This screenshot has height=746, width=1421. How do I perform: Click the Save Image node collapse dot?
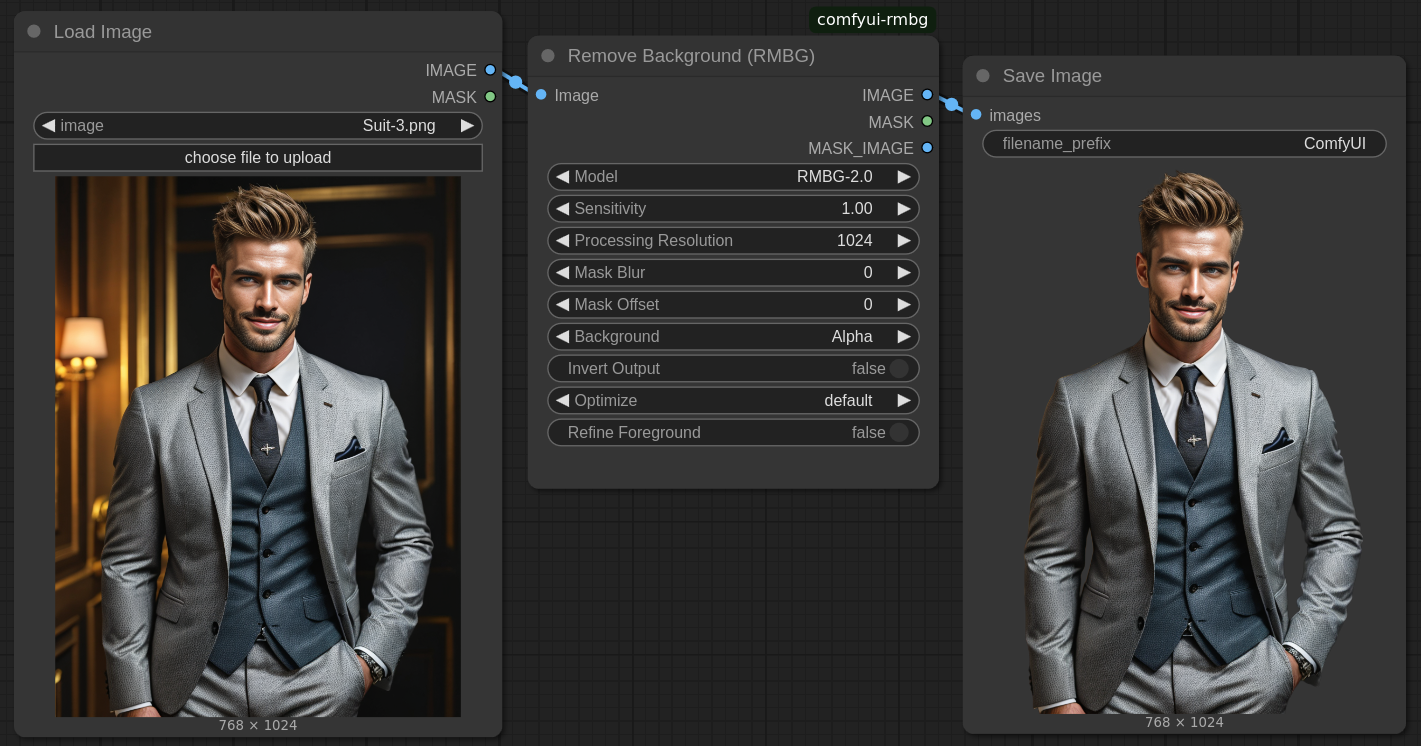983,76
